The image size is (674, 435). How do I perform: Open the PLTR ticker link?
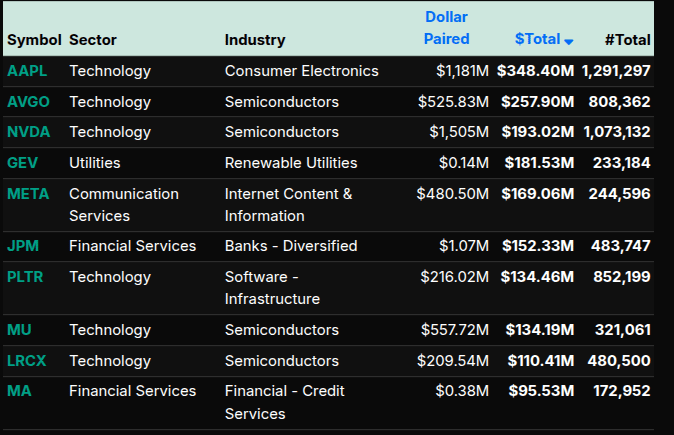27,277
